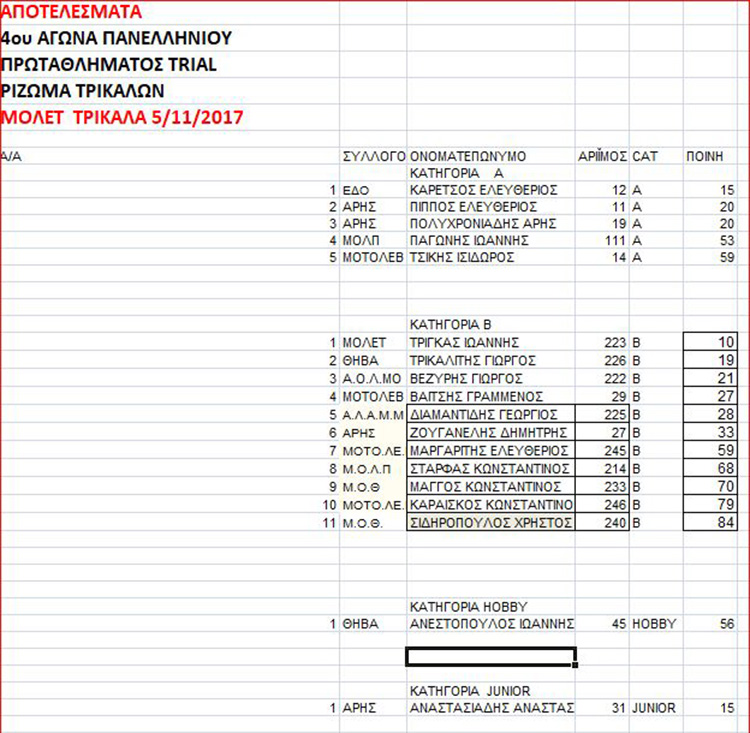Select the name ΠΑΓΩΝΗΣ ΙΩΑΝΝΗΣ
This screenshot has height=733, width=750.
click(x=469, y=240)
